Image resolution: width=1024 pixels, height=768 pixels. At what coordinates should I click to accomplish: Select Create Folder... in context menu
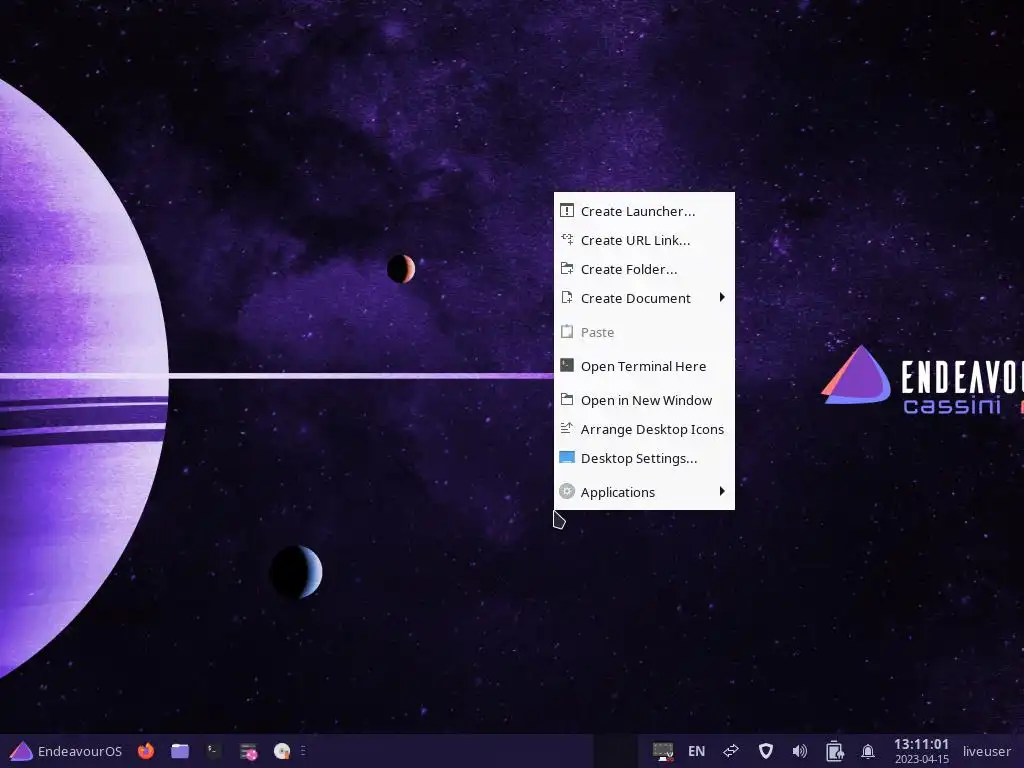[x=644, y=269]
